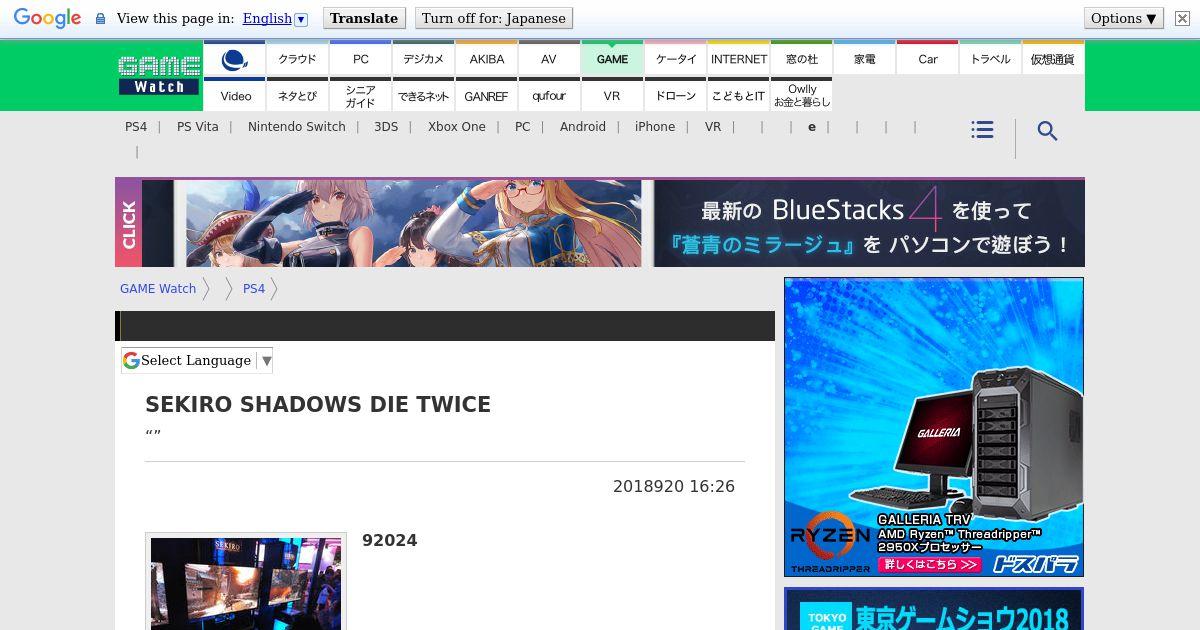Click the GALLERIA Ryzen Threadripper ad
Image resolution: width=1200 pixels, height=630 pixels.
[934, 427]
